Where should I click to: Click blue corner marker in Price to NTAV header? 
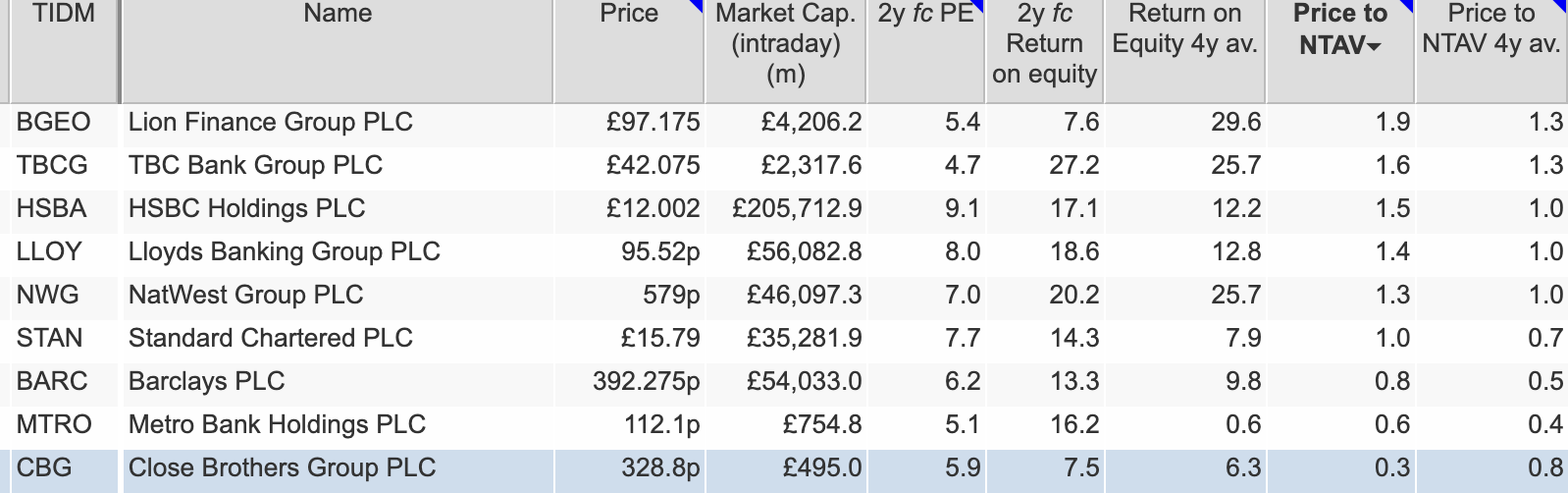tap(1407, 7)
